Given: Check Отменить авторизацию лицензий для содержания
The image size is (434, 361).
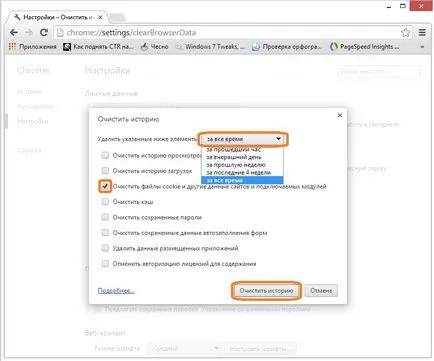Looking at the screenshot, I should click(x=105, y=264).
